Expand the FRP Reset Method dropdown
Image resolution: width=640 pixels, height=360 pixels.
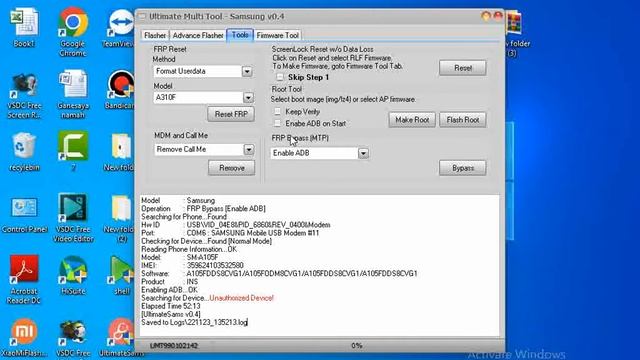coord(247,71)
